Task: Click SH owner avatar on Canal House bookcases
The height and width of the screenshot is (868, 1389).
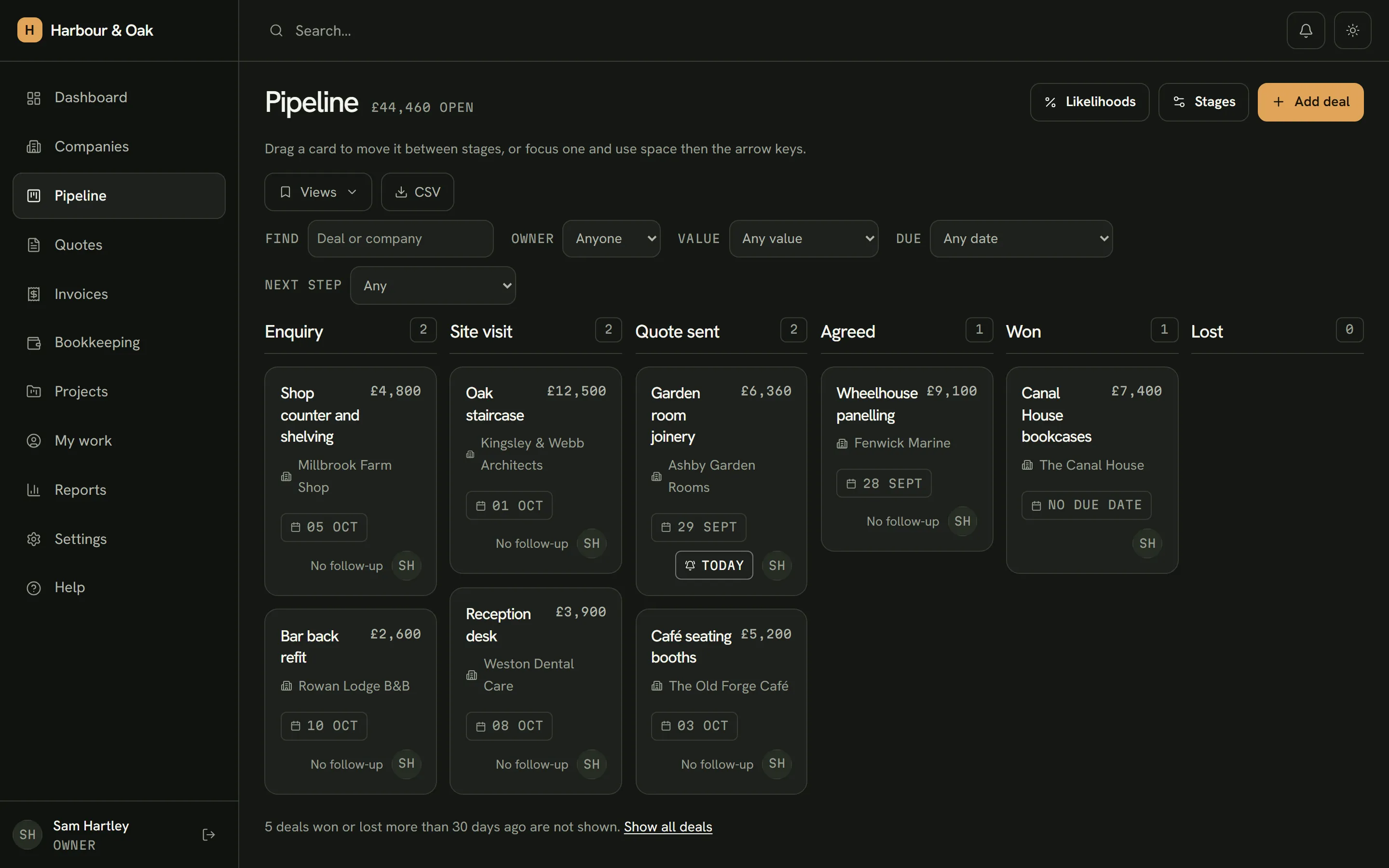Action: pyautogui.click(x=1147, y=543)
